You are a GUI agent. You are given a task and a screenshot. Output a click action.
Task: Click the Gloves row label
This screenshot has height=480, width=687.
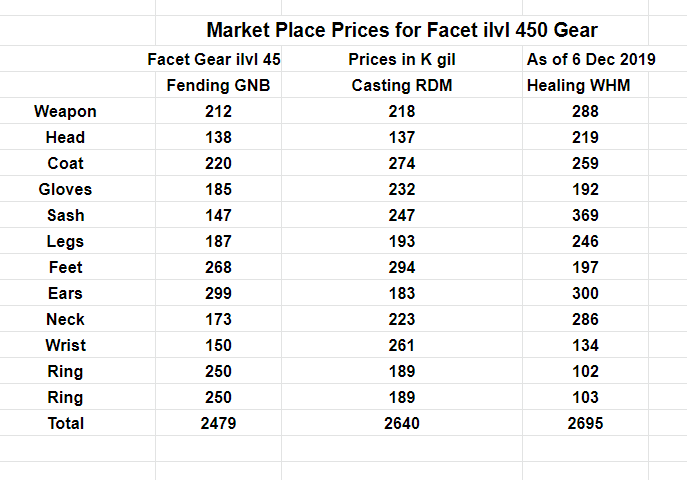pyautogui.click(x=65, y=190)
